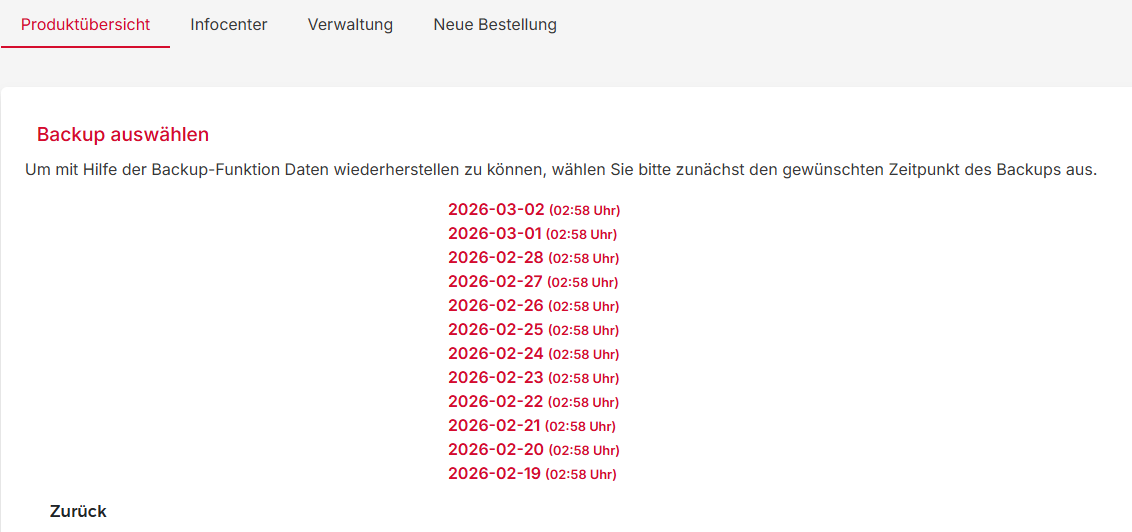Viewport: 1132px width, 532px height.
Task: Choose the 2026-02-22 backup date
Action: [496, 402]
